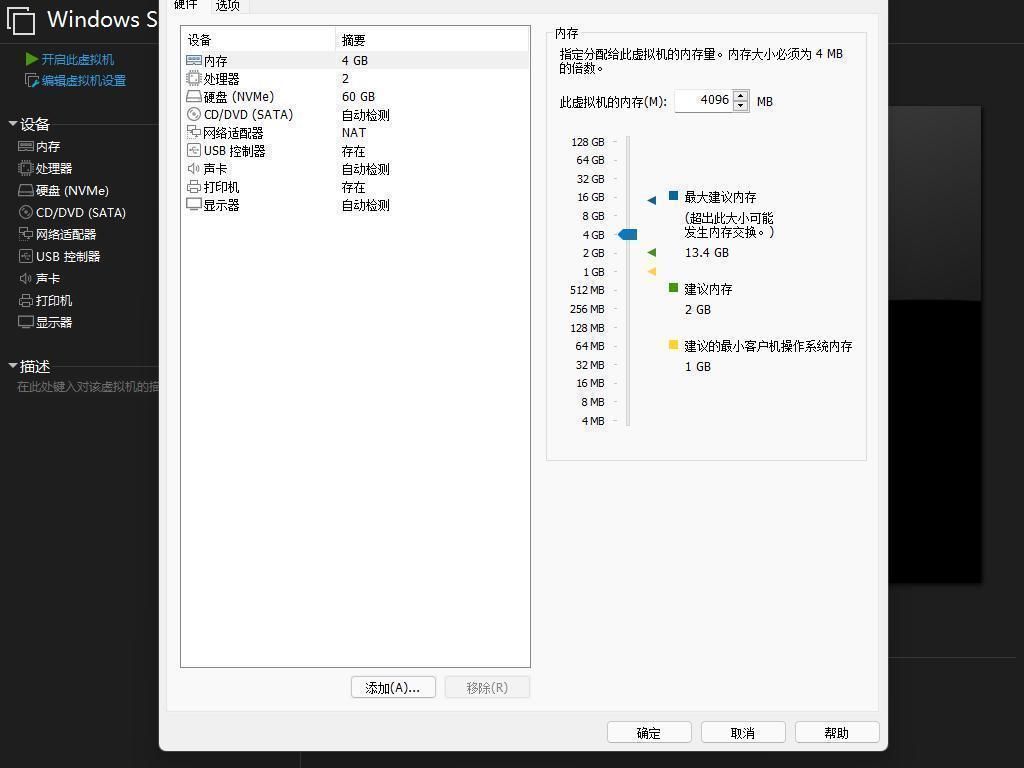Screen dimensions: 1024x768
Task: Select the 网络适配器 icon in dialog list
Action: coord(194,133)
